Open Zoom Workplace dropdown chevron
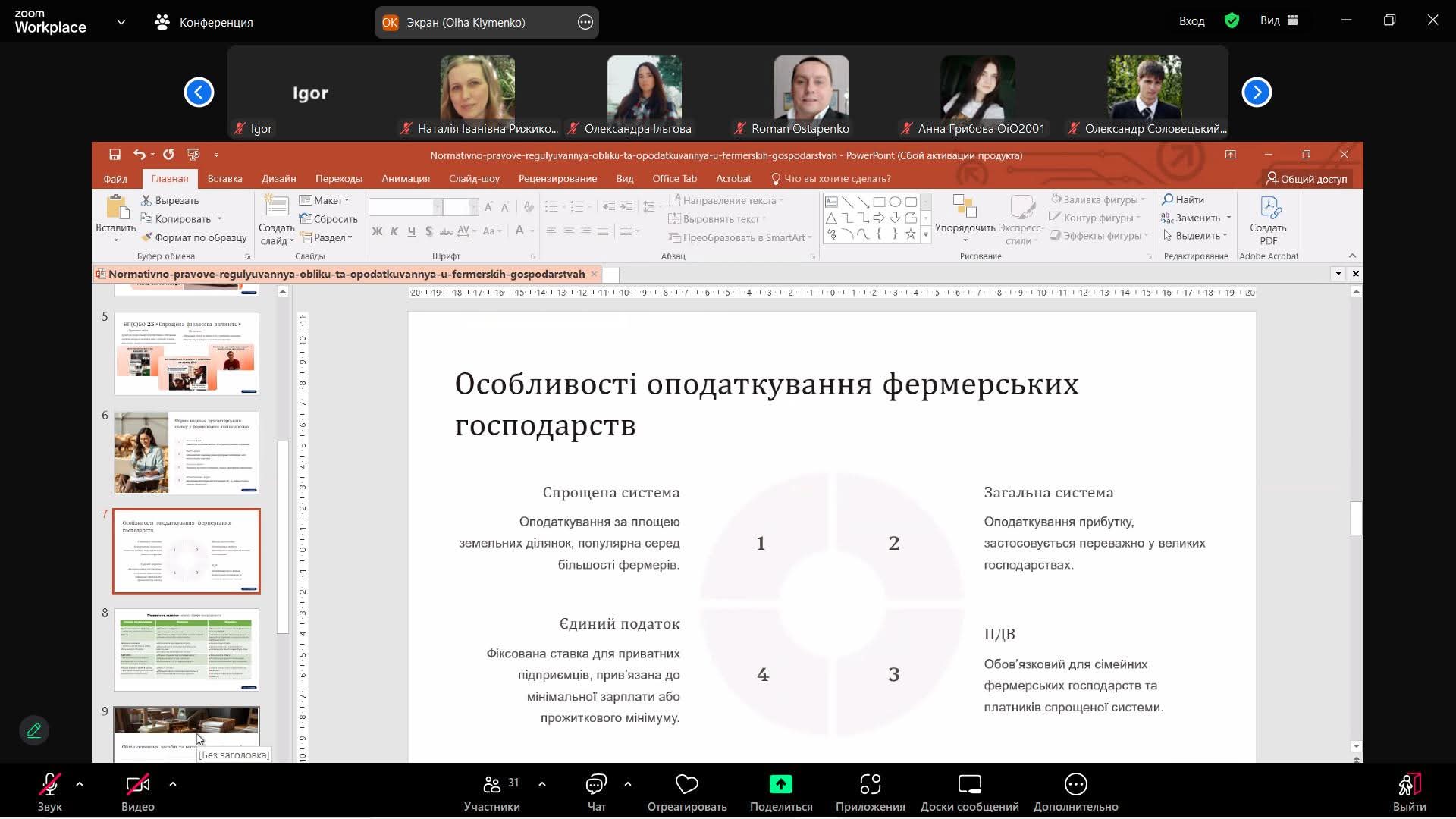The width and height of the screenshot is (1456, 819). pyautogui.click(x=121, y=22)
